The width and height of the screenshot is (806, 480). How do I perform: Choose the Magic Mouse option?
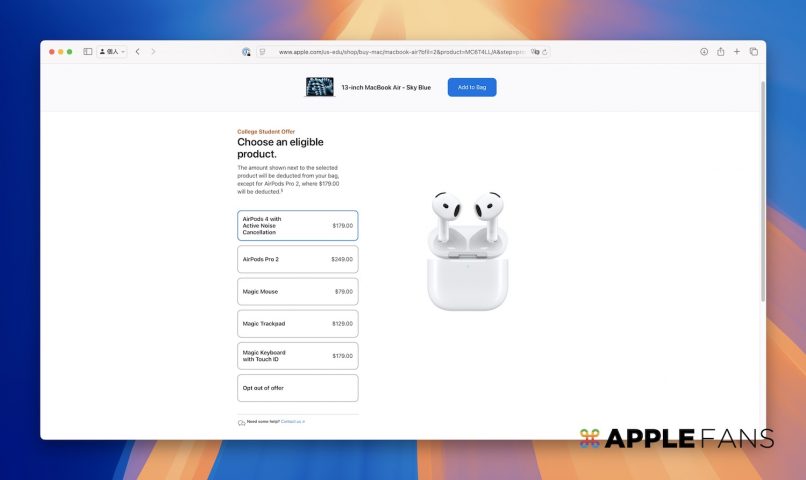tap(297, 291)
